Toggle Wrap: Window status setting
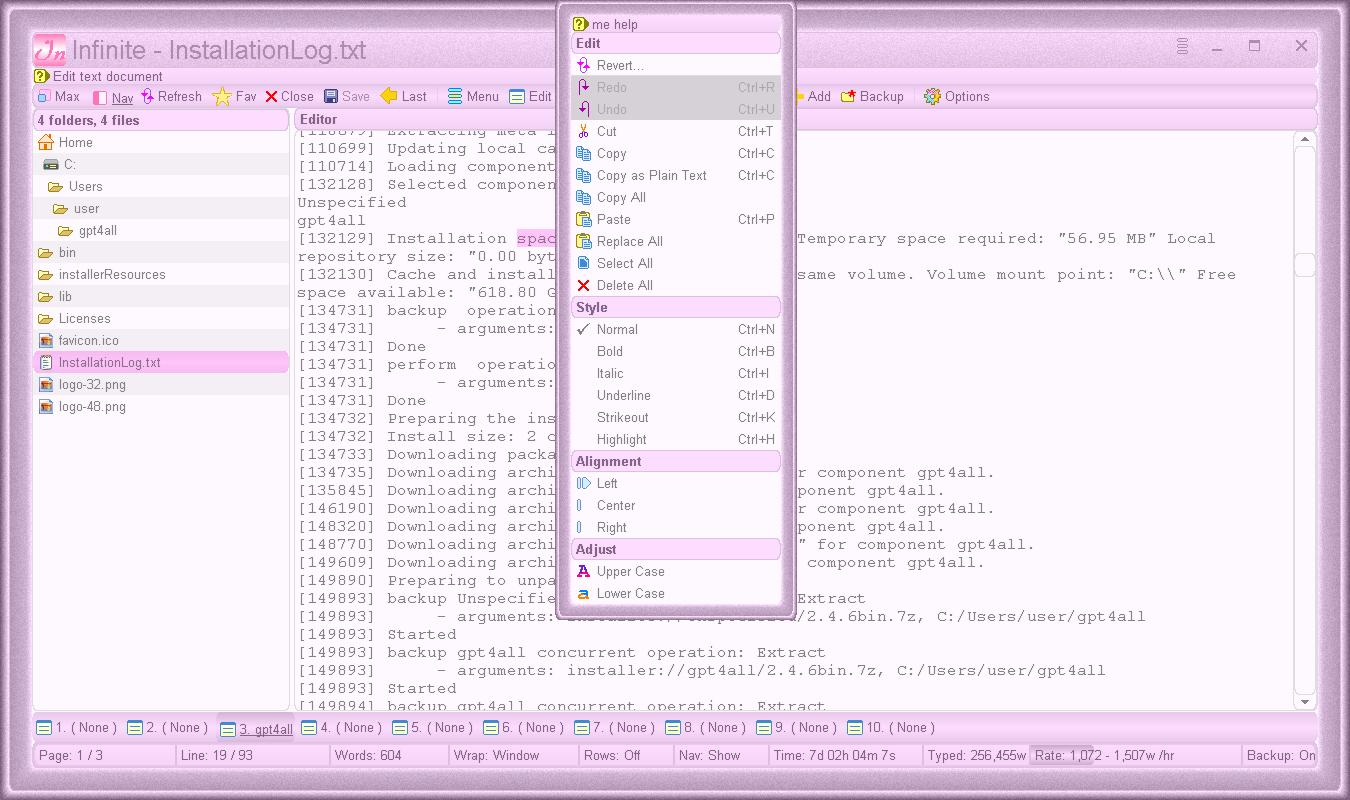 [x=512, y=756]
